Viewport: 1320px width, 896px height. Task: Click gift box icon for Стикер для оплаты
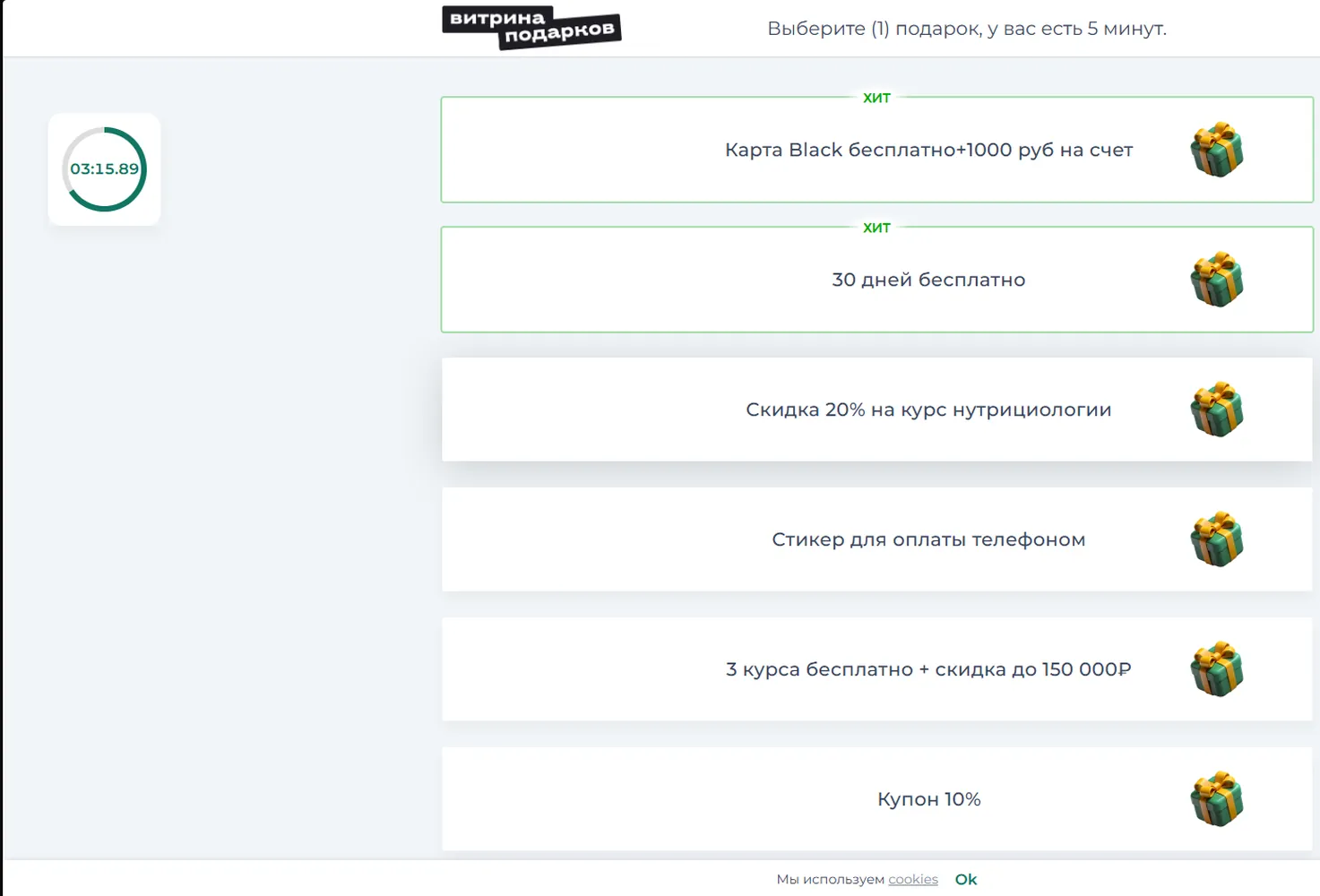tap(1217, 539)
